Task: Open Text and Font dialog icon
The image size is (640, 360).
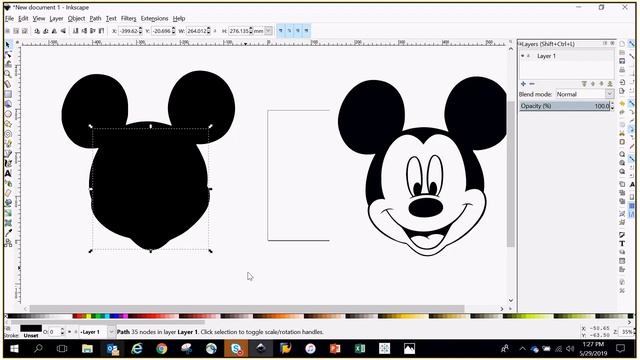Action: tap(622, 244)
